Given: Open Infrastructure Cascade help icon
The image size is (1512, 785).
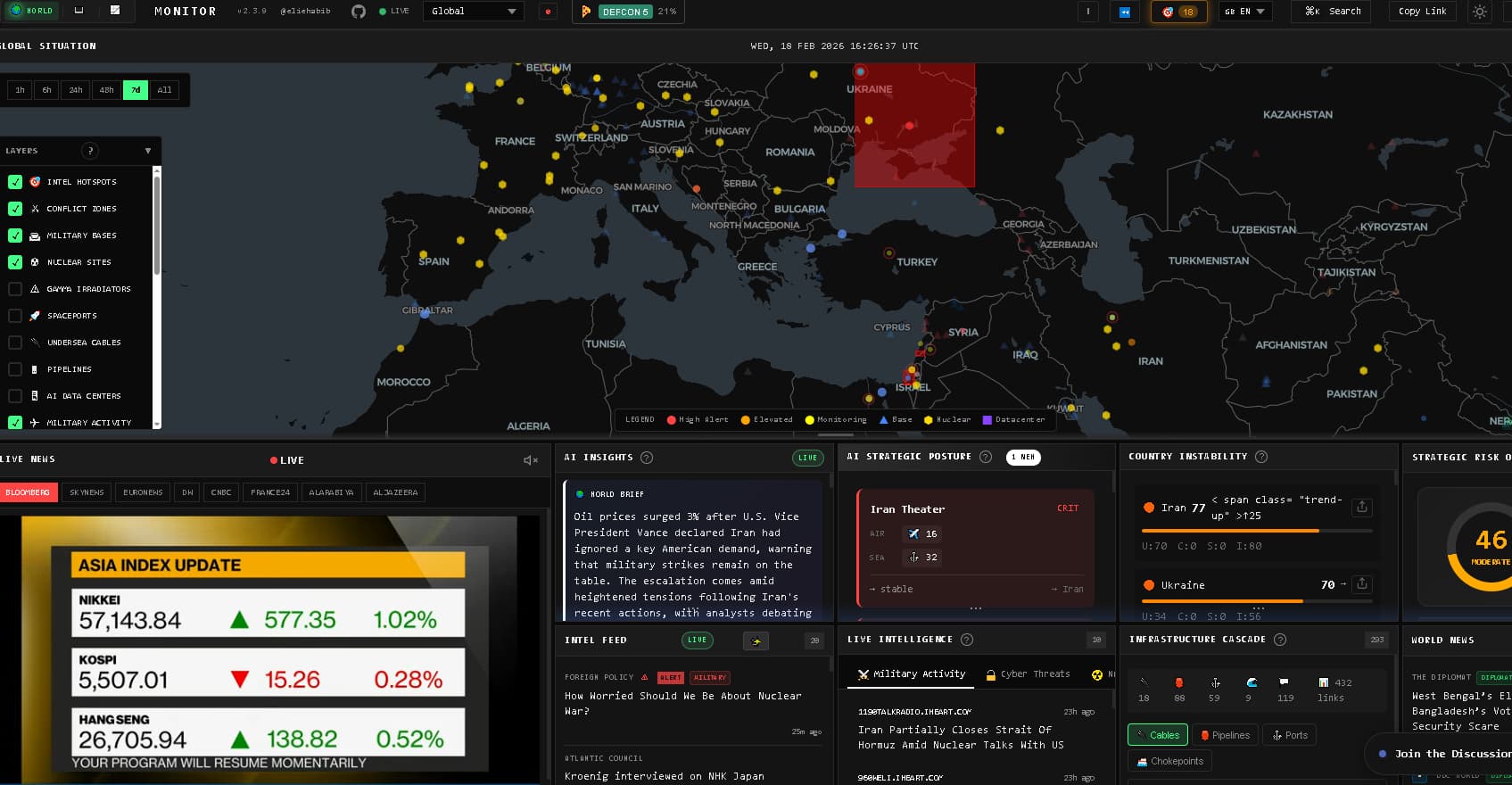Looking at the screenshot, I should 1280,640.
